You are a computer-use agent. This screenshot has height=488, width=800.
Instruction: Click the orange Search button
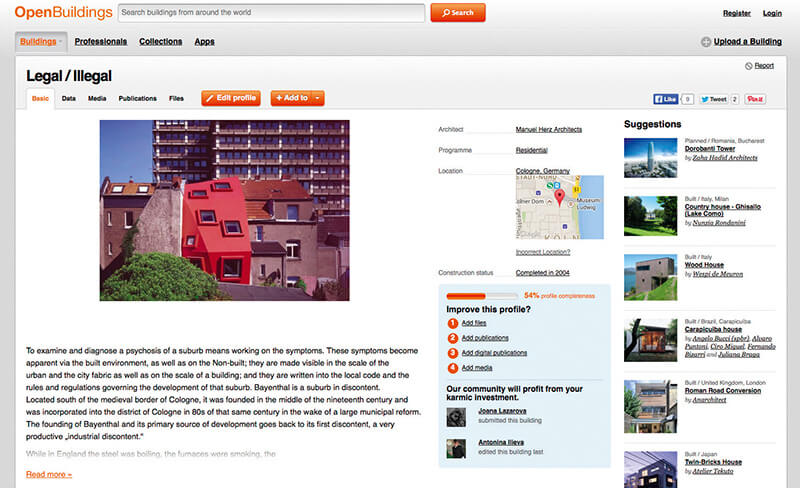pos(458,13)
